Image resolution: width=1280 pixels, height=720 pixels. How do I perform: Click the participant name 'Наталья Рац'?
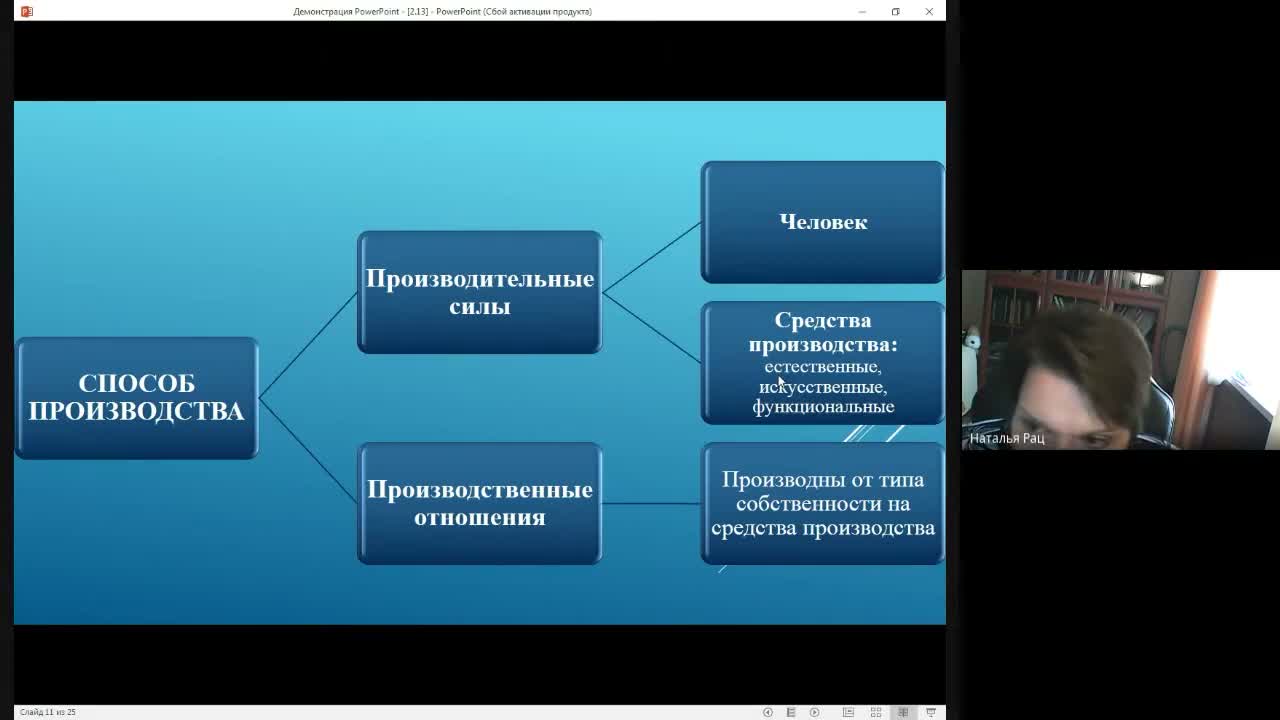point(1007,438)
